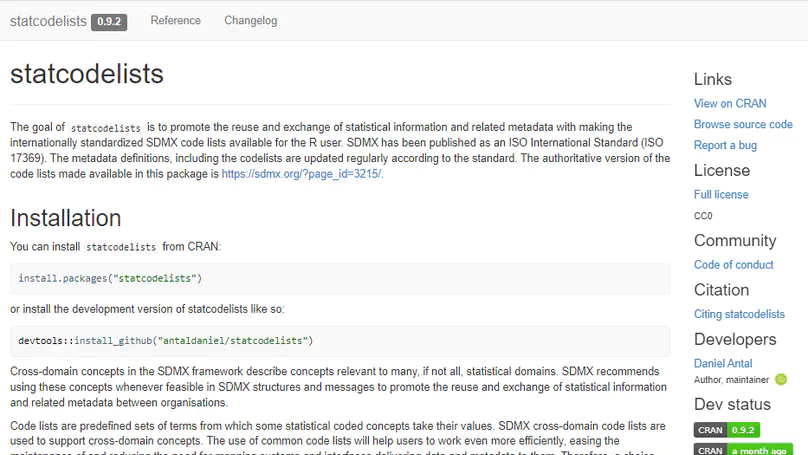The height and width of the screenshot is (455, 808).
Task: Click the green ORCID icon beside maintainer
Action: coord(781,380)
